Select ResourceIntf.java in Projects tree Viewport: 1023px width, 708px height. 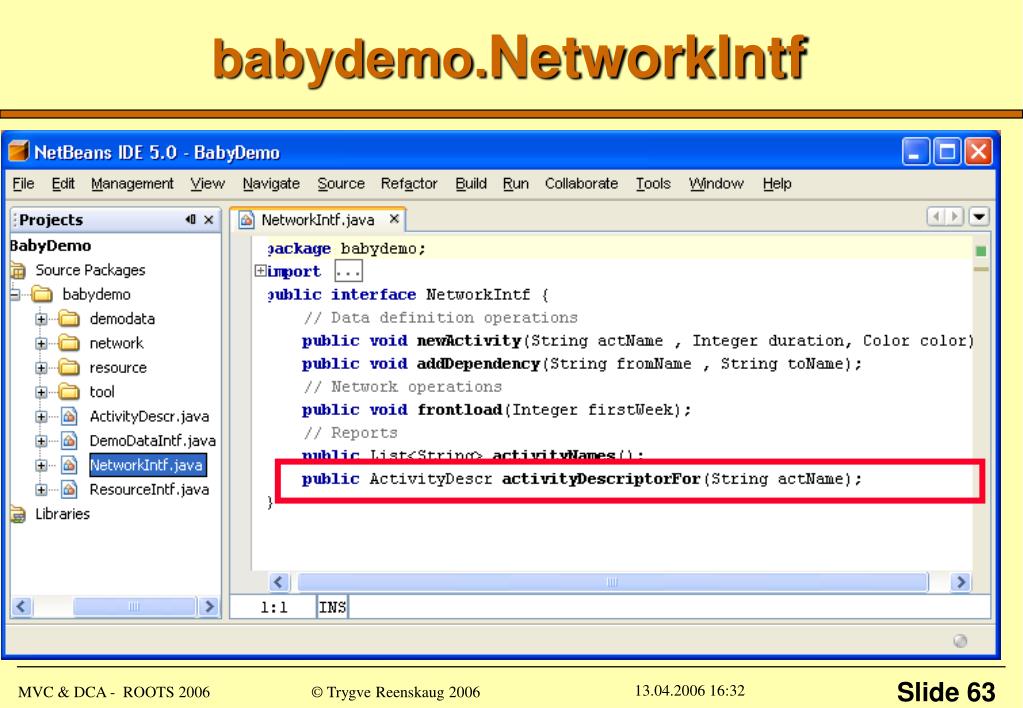pos(149,489)
